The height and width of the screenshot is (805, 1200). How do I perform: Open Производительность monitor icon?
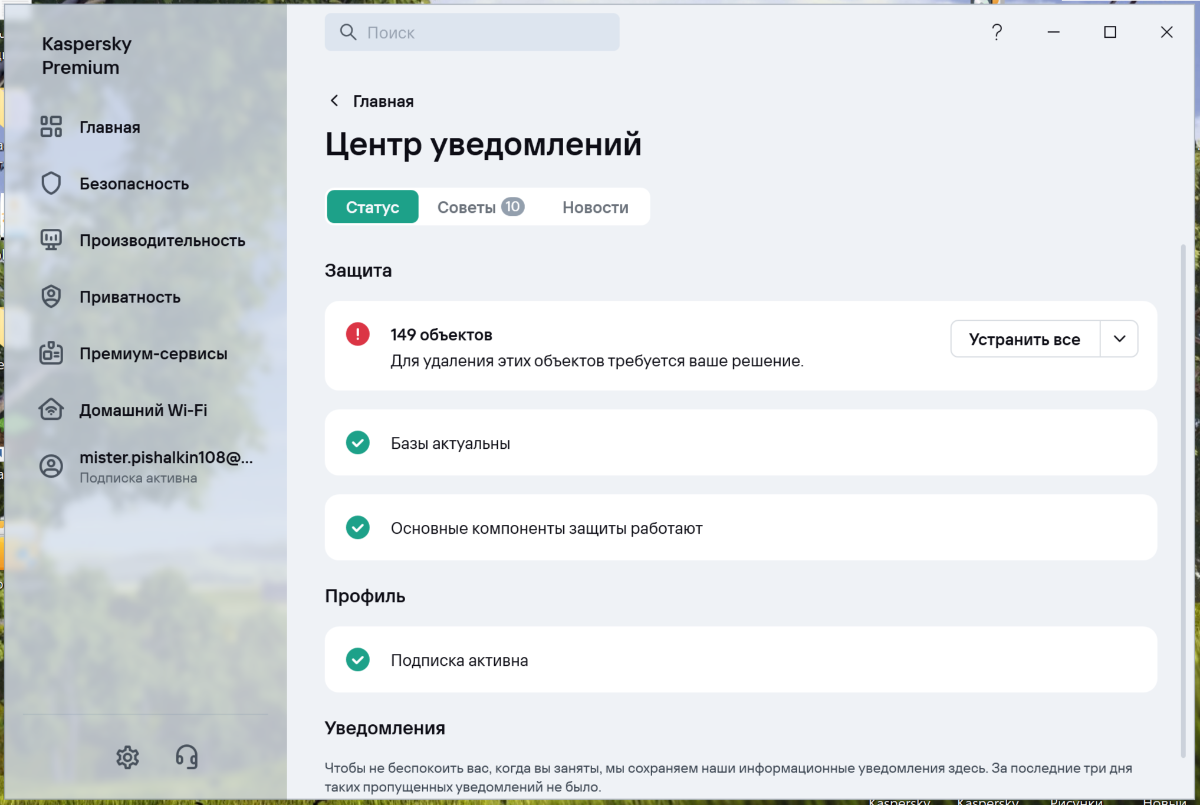(x=51, y=240)
